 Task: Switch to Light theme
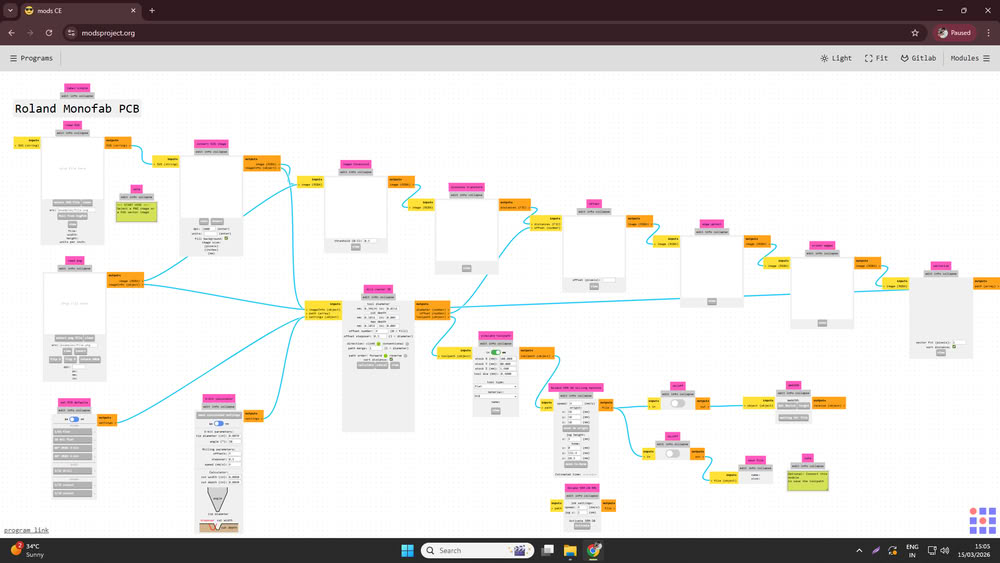coord(836,58)
